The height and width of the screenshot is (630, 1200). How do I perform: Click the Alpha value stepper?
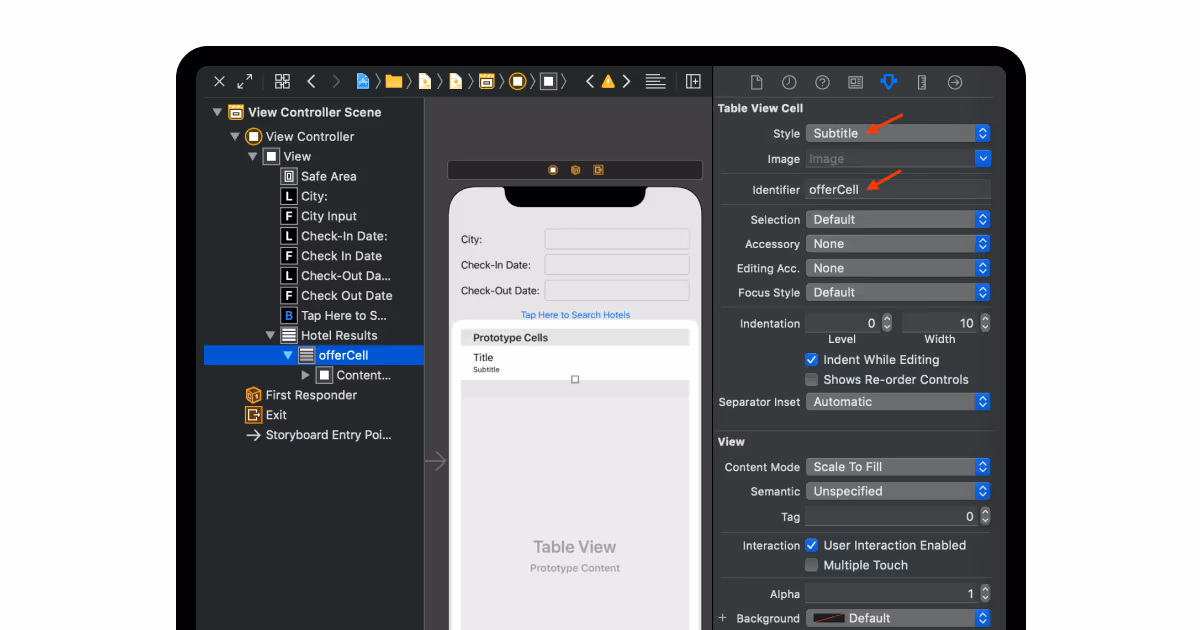pos(985,594)
